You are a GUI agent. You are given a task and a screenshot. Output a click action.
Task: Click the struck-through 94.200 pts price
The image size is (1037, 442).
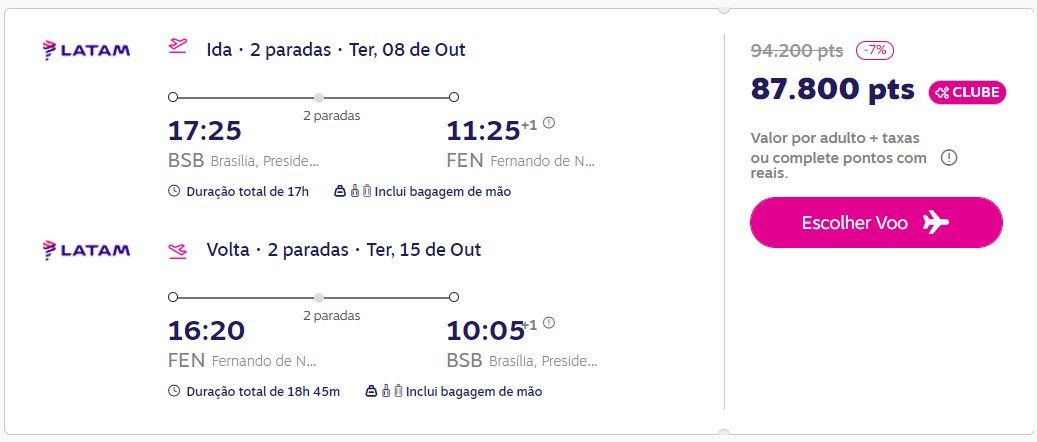point(797,50)
